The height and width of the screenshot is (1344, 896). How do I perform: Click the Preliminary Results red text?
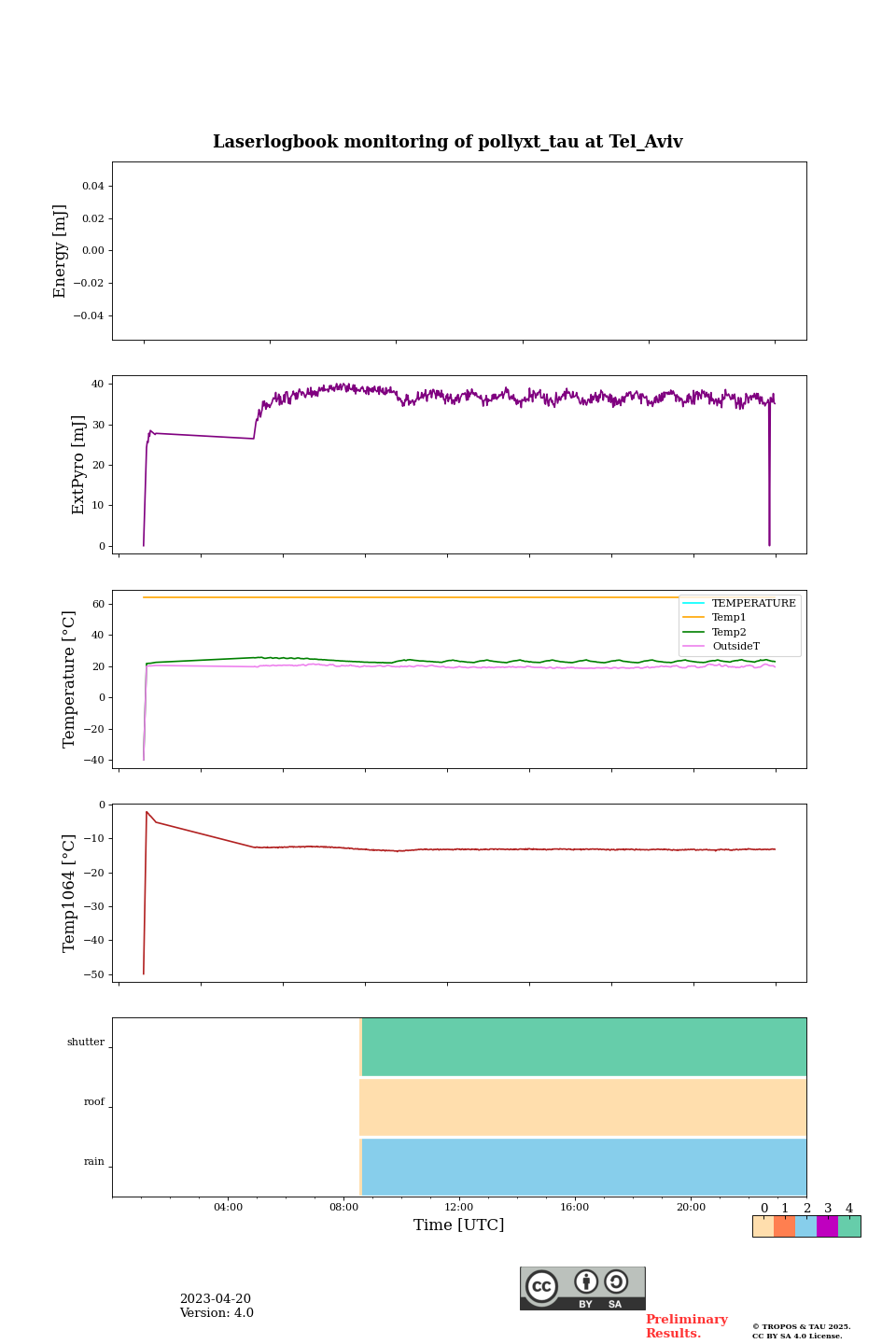point(686,1326)
